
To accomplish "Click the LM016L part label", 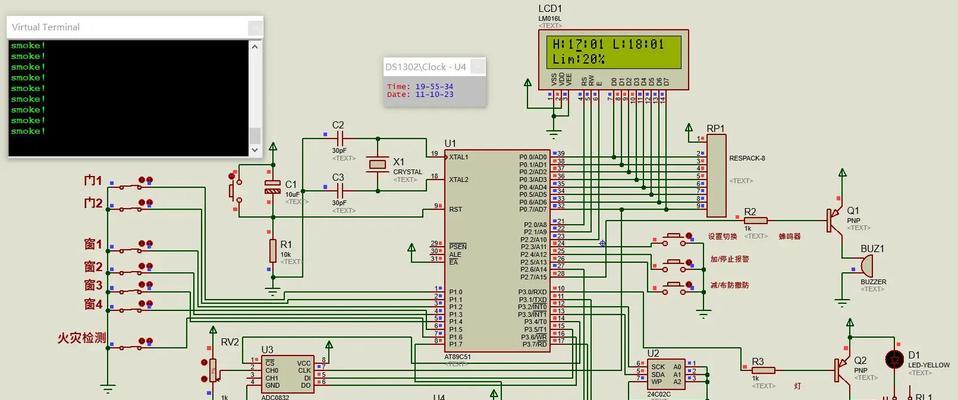I will pyautogui.click(x=549, y=18).
